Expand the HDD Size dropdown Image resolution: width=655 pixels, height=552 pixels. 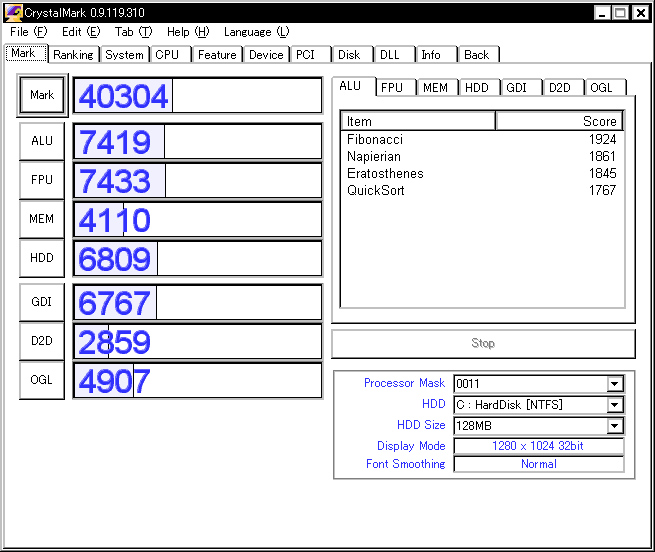[614, 426]
